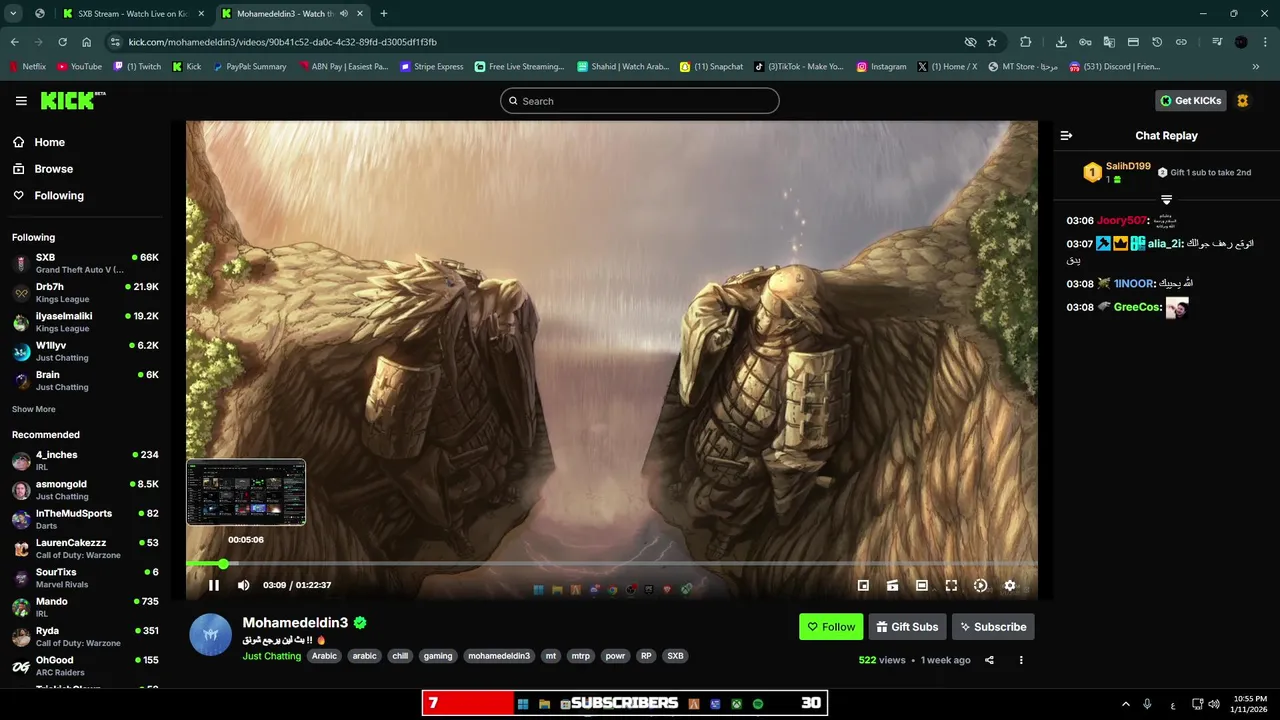Click Gift Subs button
The height and width of the screenshot is (720, 1280).
pyautogui.click(x=907, y=627)
